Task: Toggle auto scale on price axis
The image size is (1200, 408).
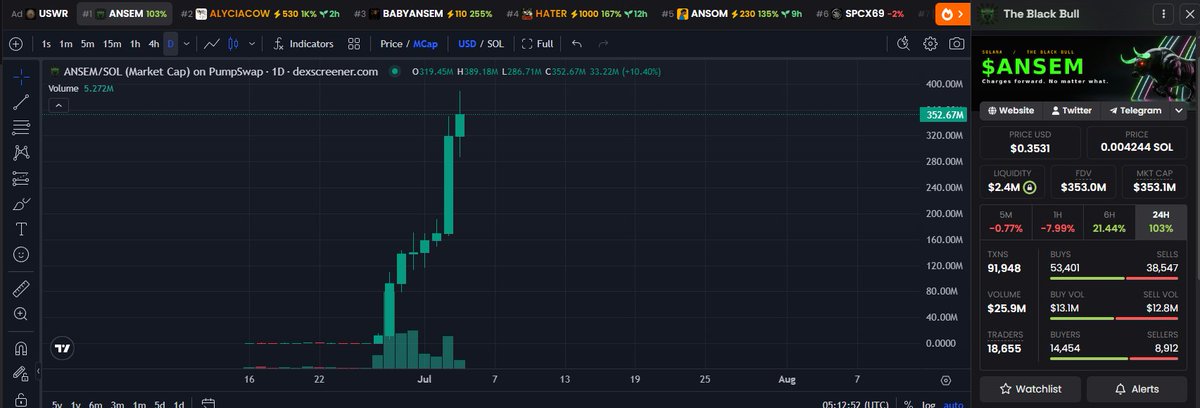Action: pos(954,404)
